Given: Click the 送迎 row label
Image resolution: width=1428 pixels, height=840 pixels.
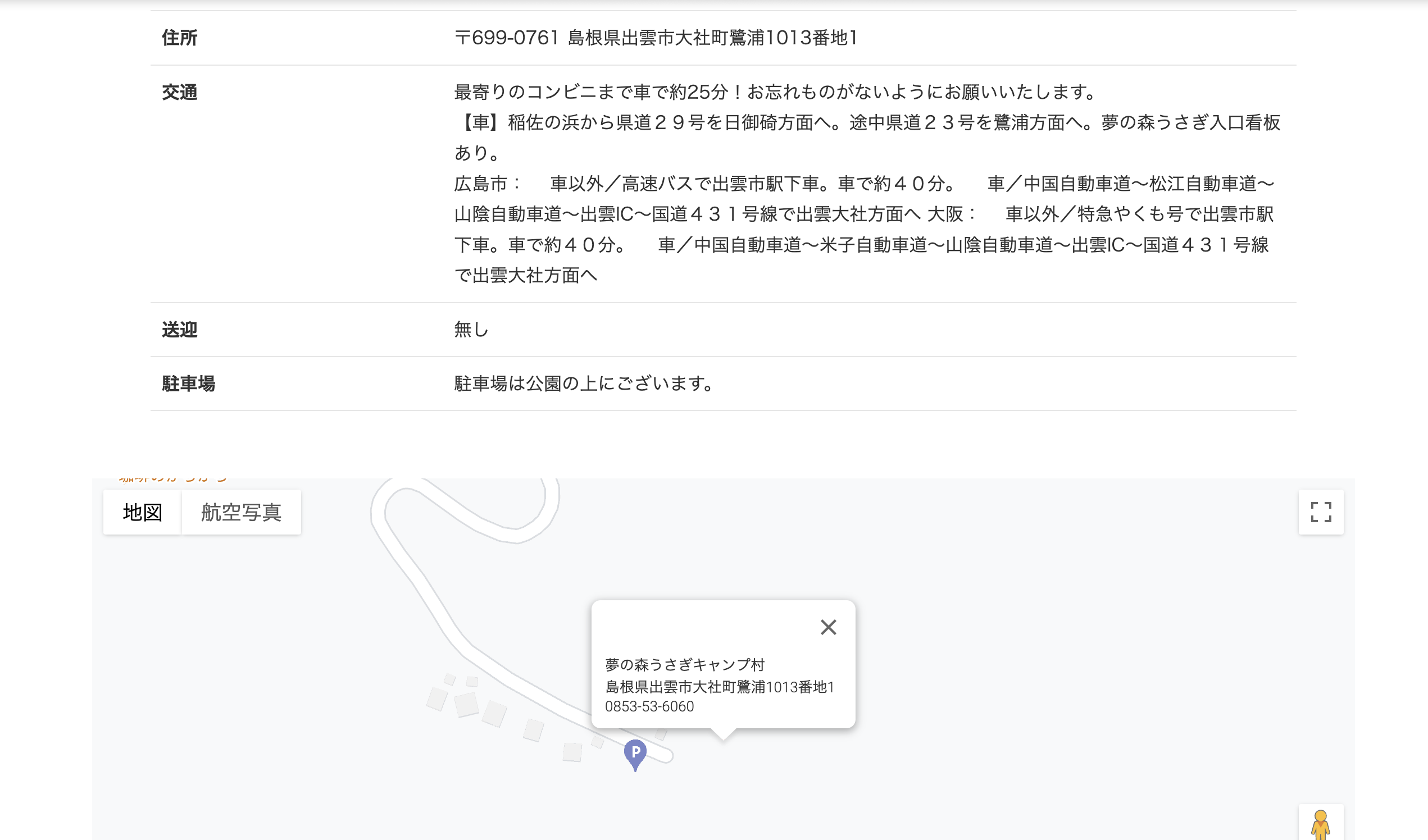Looking at the screenshot, I should pyautogui.click(x=179, y=329).
